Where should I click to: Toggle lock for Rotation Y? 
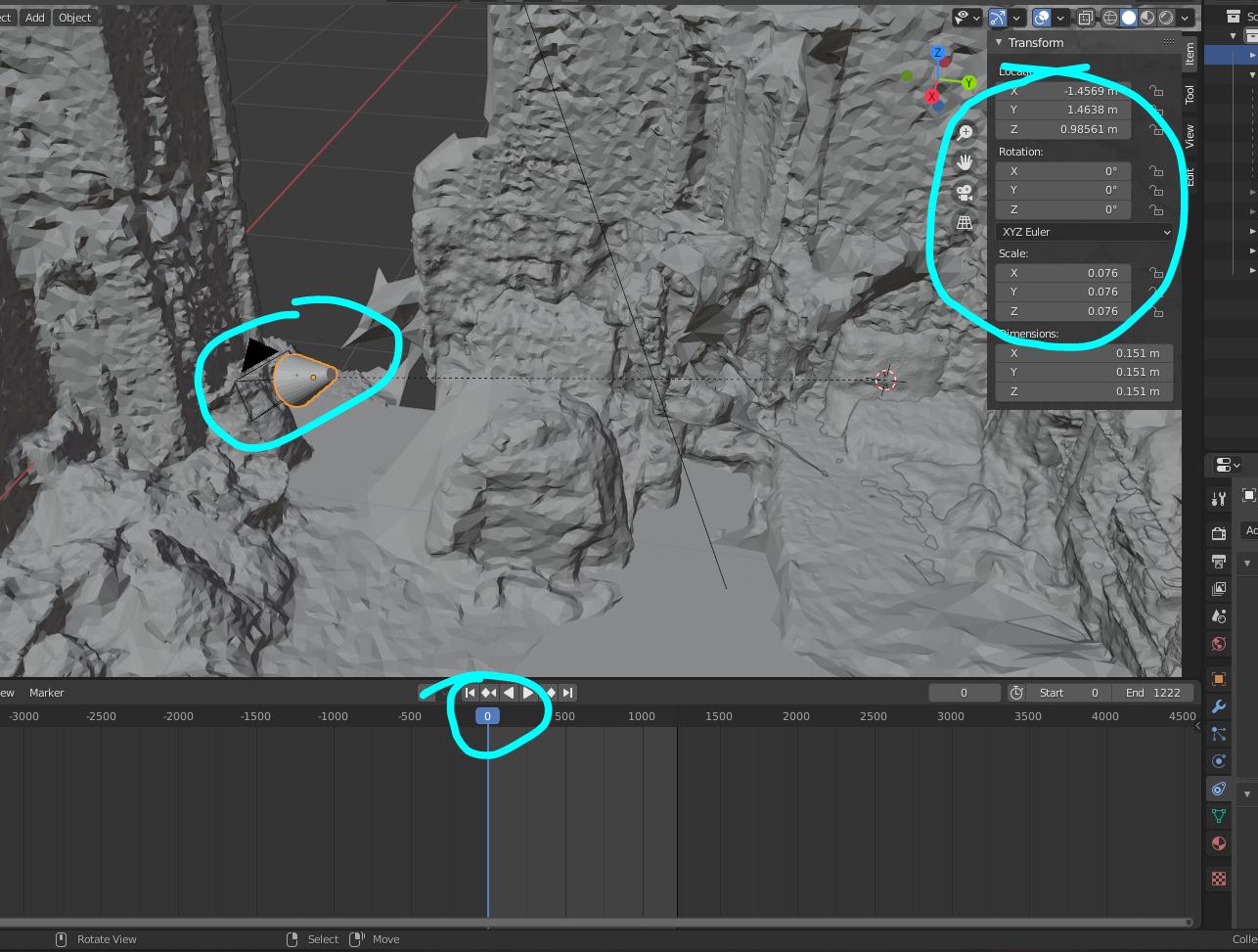pos(1156,190)
